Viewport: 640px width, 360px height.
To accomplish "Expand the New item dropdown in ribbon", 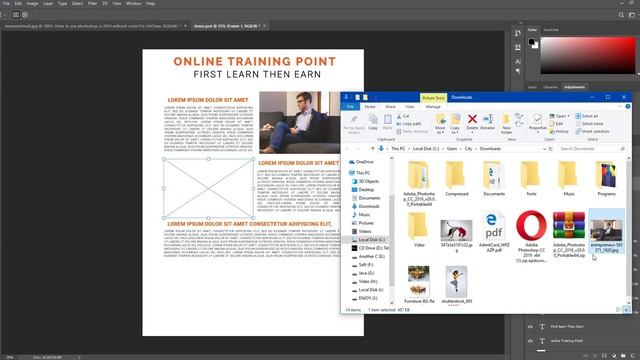I will coord(519,117).
